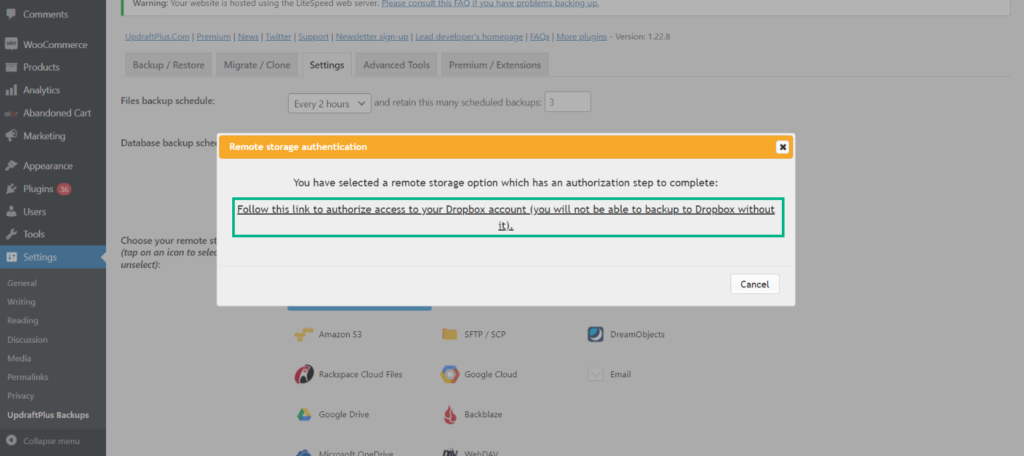Click the Plugins plug icon
Viewport: 1024px width, 456px height.
coord(11,189)
